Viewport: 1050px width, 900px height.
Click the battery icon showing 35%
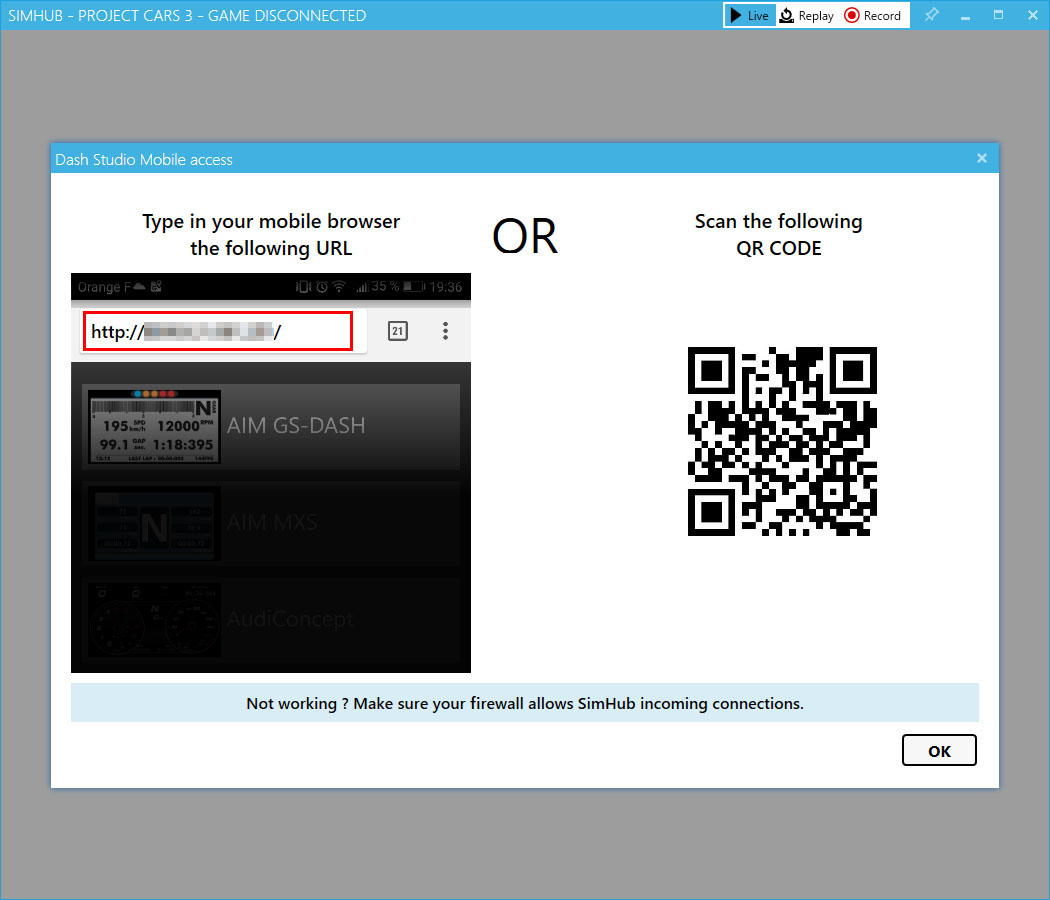click(414, 287)
